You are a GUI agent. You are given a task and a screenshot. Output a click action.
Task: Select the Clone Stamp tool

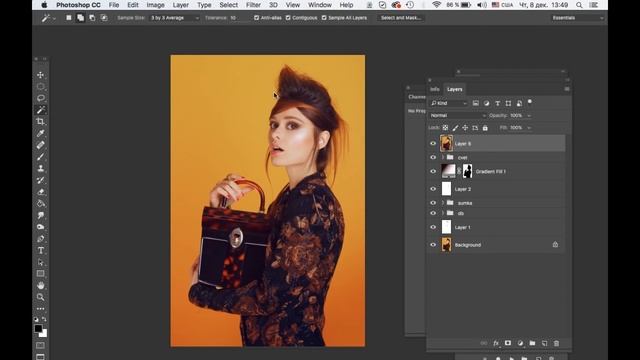point(40,168)
